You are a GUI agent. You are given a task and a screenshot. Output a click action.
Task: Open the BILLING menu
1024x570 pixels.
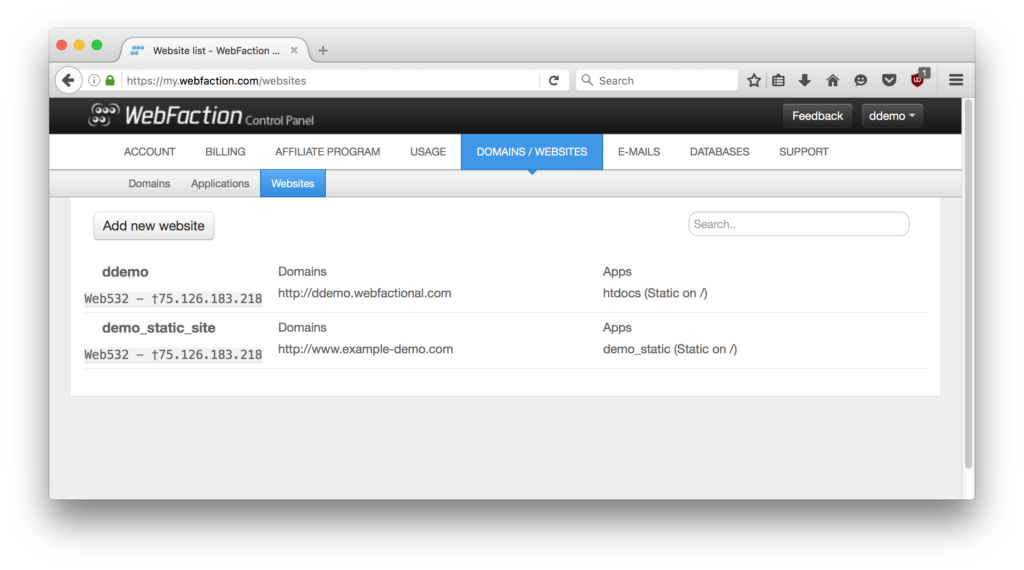pos(225,151)
